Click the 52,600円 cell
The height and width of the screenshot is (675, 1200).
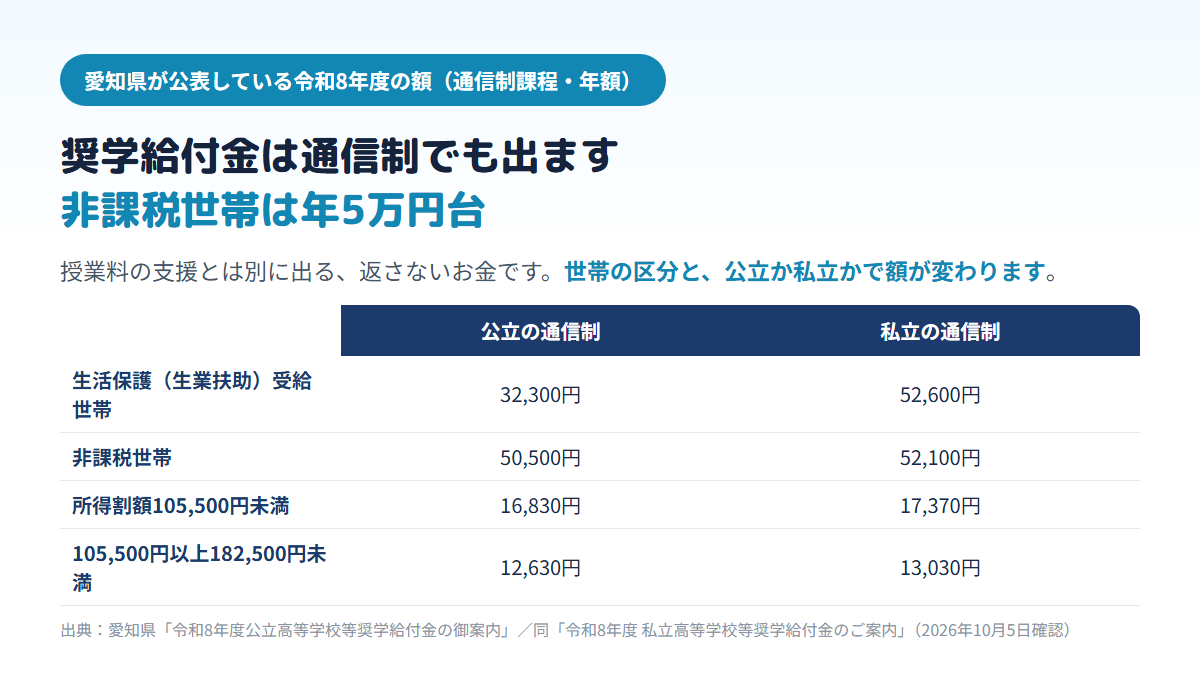point(940,395)
